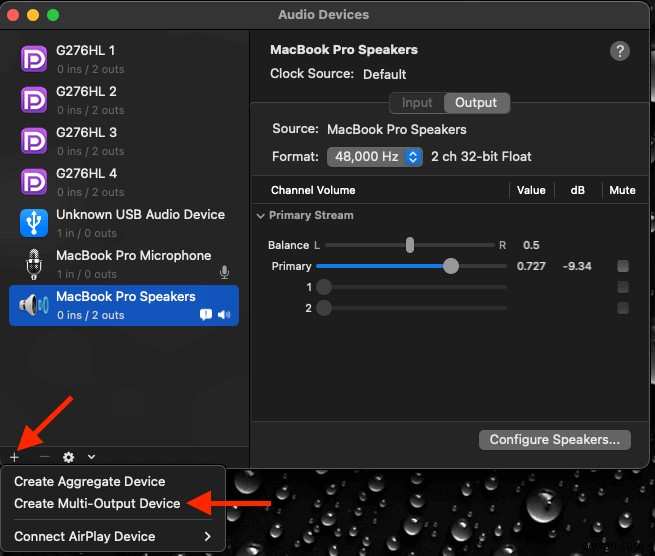
Task: Click the Unknown USB Audio Device icon
Action: tap(33, 223)
